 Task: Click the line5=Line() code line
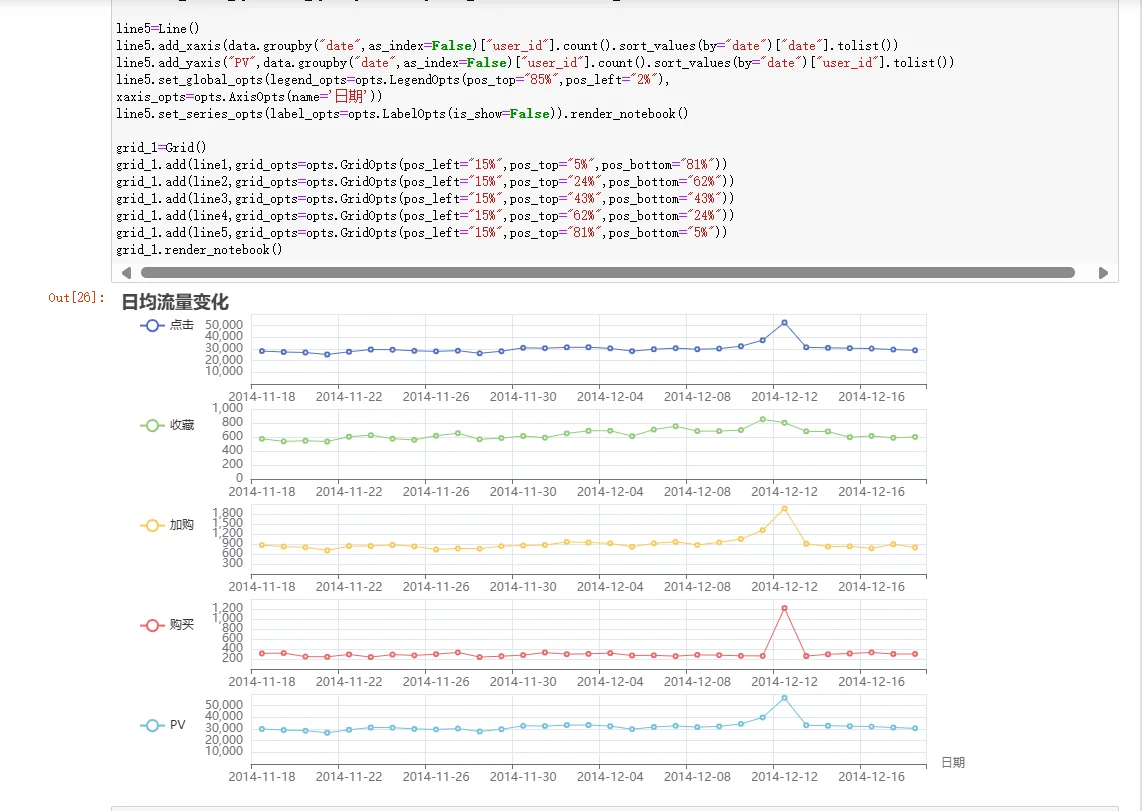(x=157, y=28)
